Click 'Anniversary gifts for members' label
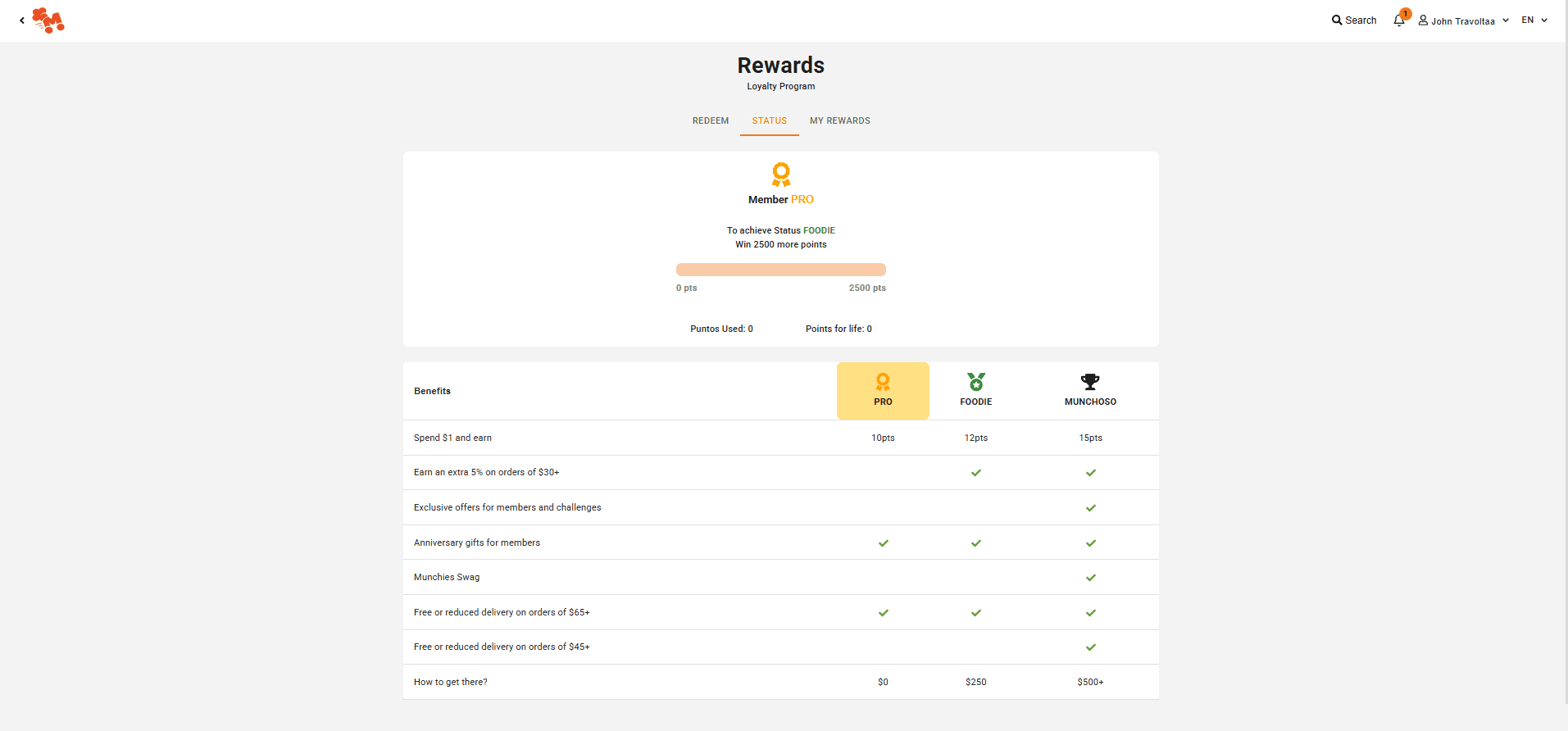The width and height of the screenshot is (1568, 731). point(477,543)
